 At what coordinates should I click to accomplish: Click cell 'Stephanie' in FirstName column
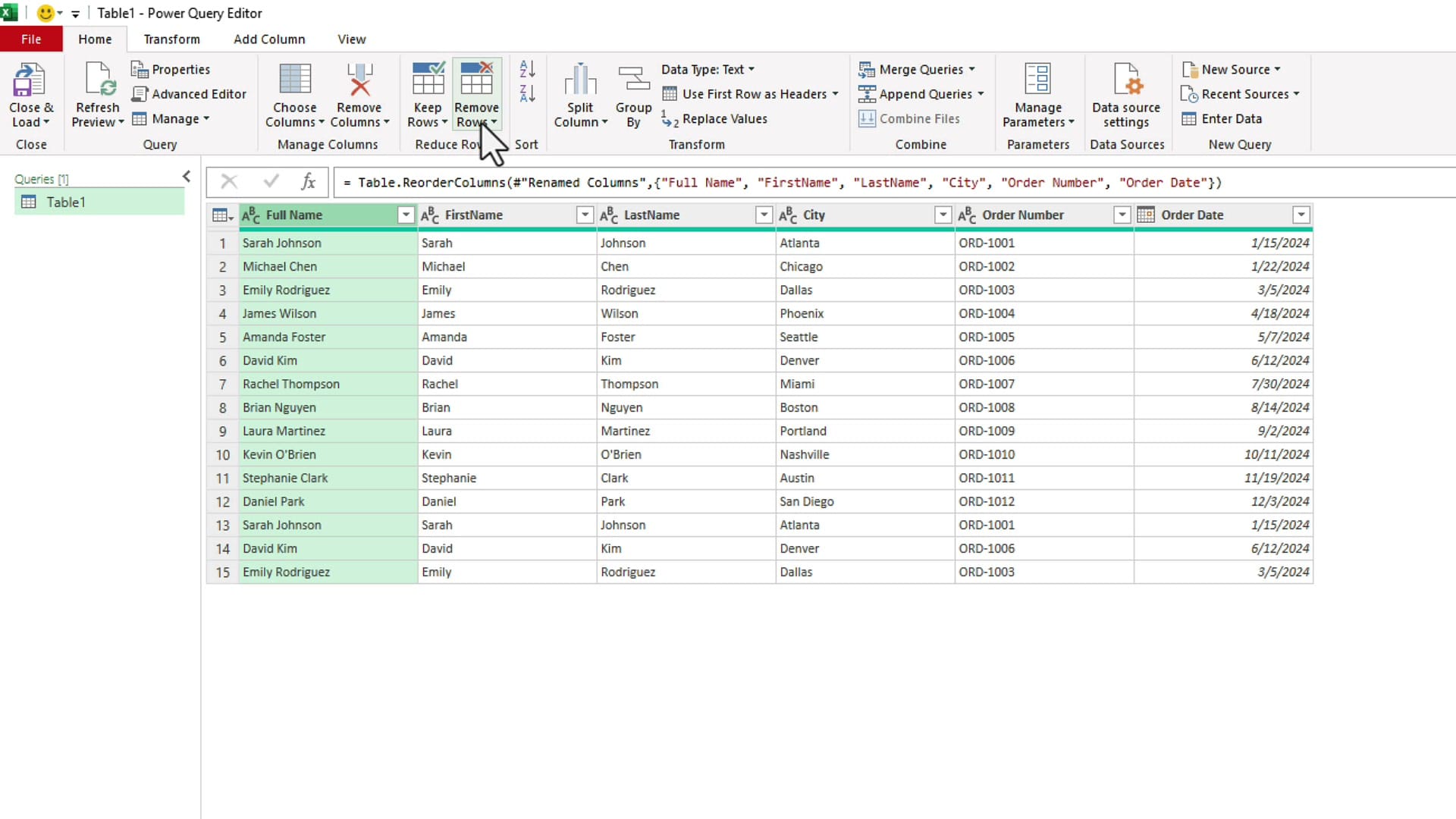pos(507,479)
